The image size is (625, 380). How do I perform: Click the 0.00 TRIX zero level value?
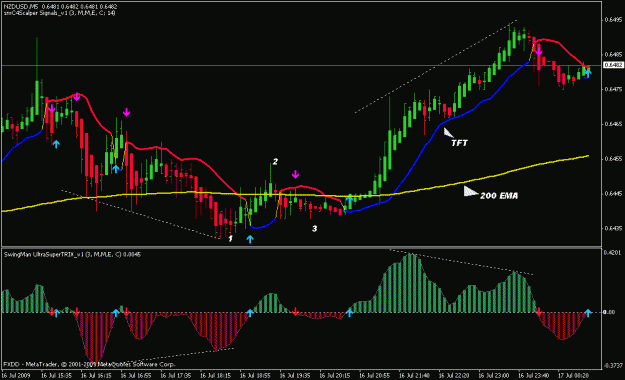tap(609, 312)
